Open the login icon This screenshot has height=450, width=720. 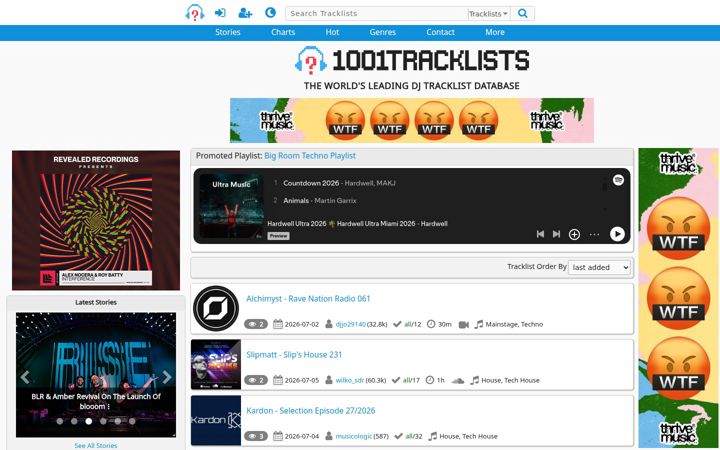(x=220, y=13)
